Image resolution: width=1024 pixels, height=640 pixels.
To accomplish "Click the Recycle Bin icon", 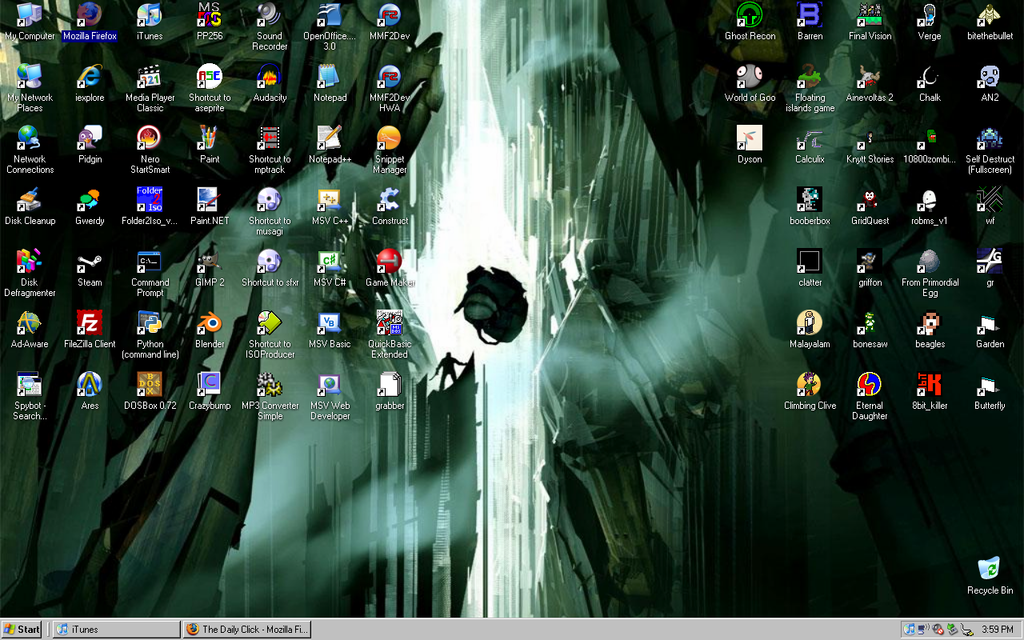I will [x=989, y=569].
